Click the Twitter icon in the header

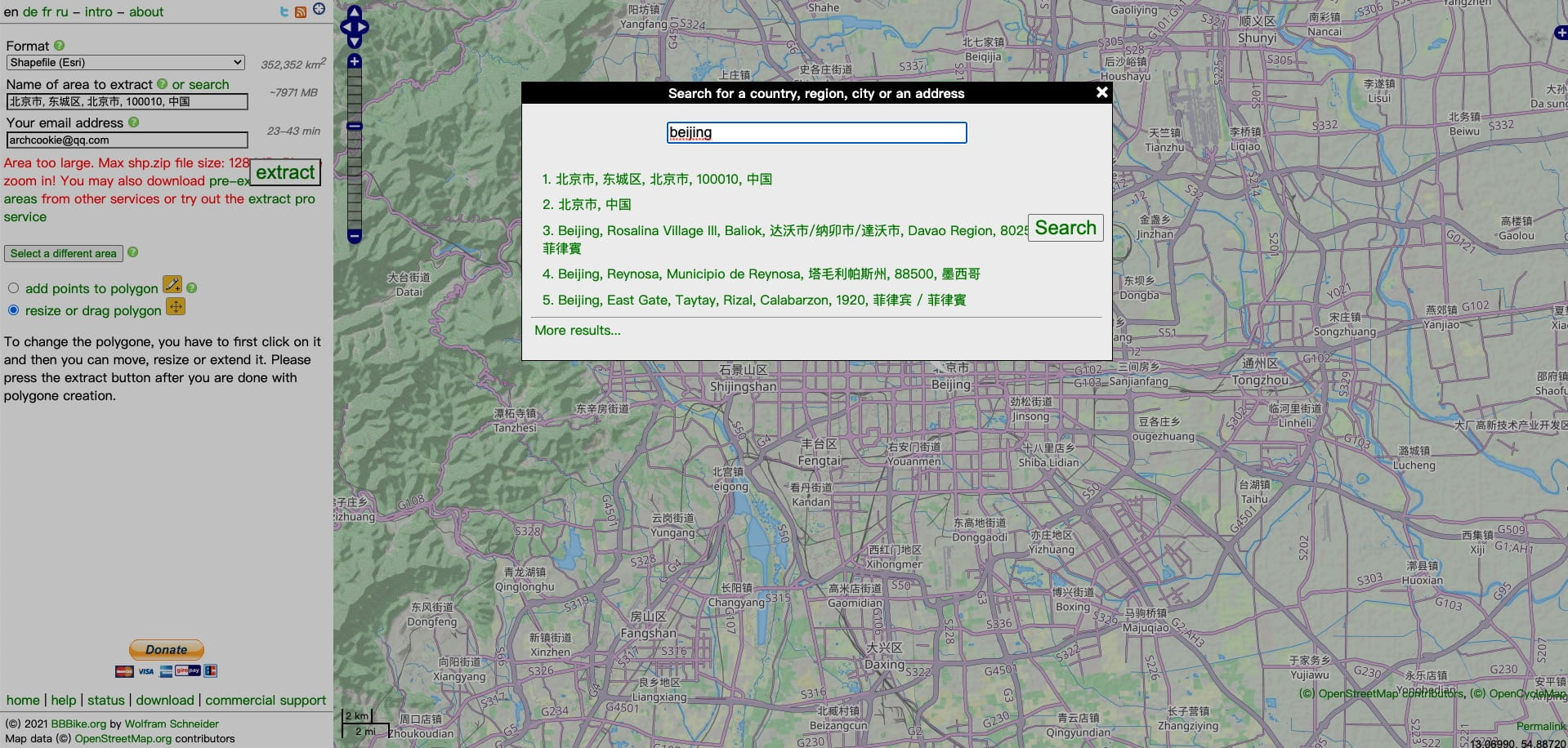pos(284,11)
